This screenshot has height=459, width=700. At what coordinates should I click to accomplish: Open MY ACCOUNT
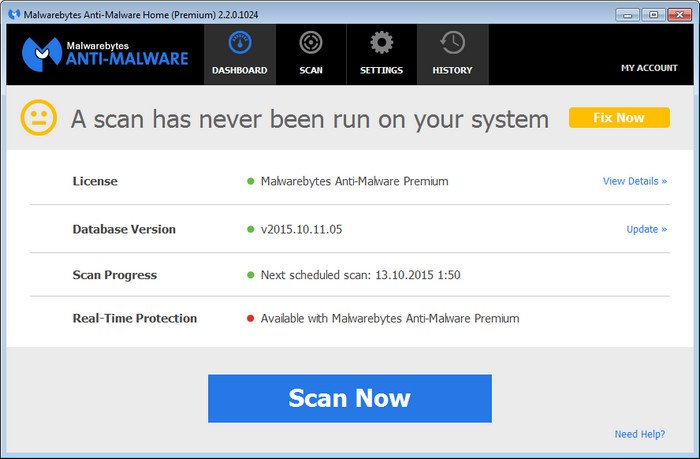coord(649,68)
